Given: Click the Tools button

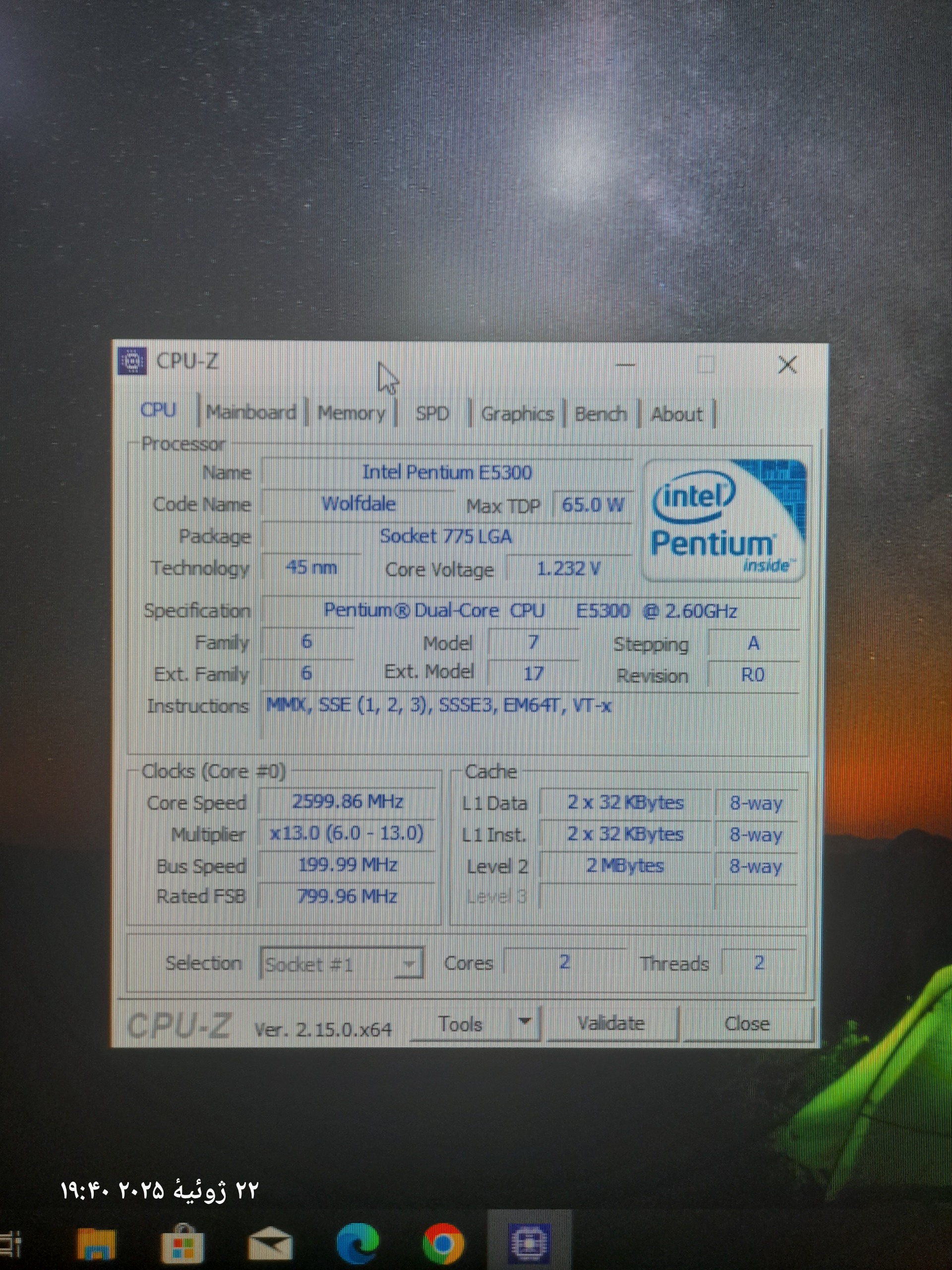Looking at the screenshot, I should (x=460, y=1024).
